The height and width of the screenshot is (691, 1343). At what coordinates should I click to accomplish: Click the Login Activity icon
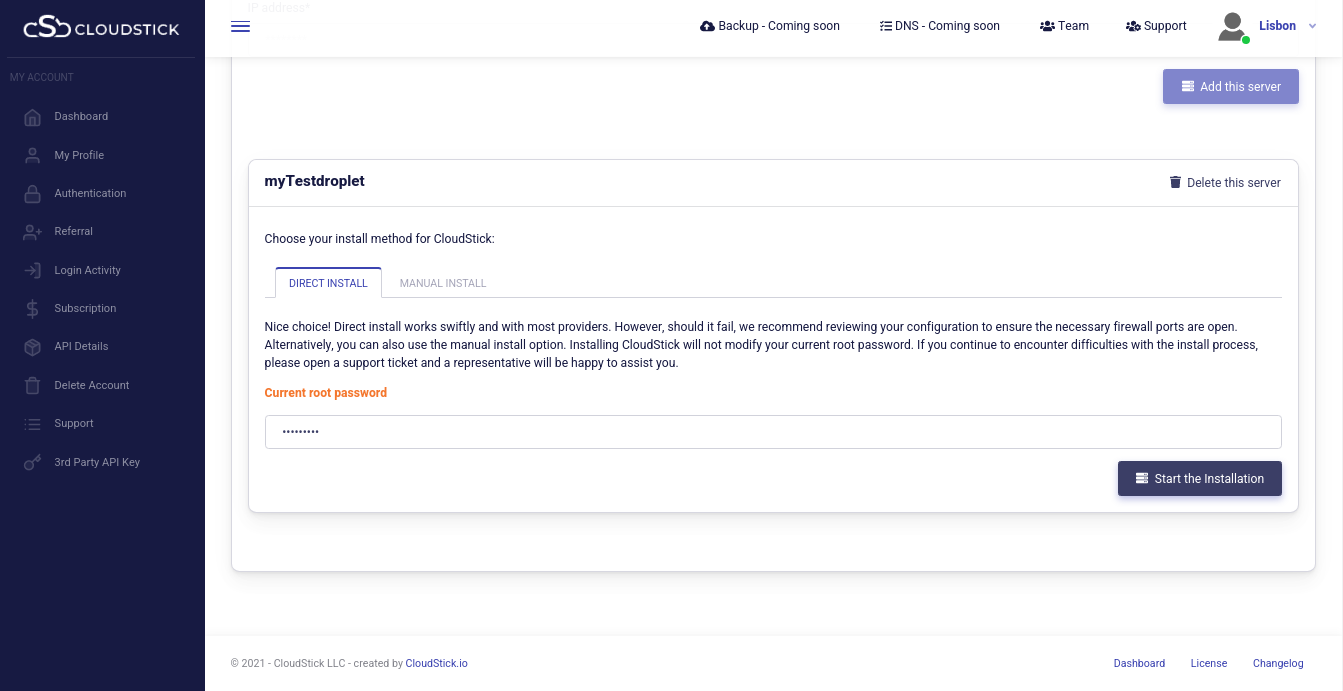[33, 270]
